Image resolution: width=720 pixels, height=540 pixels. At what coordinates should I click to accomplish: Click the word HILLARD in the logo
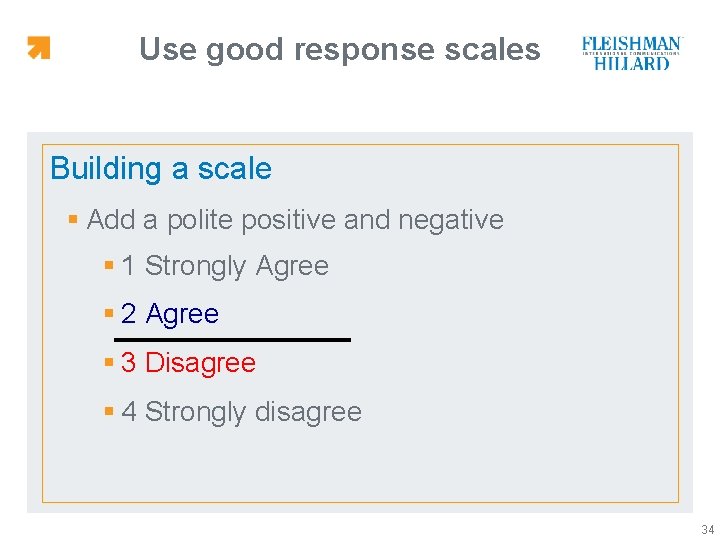[x=631, y=63]
